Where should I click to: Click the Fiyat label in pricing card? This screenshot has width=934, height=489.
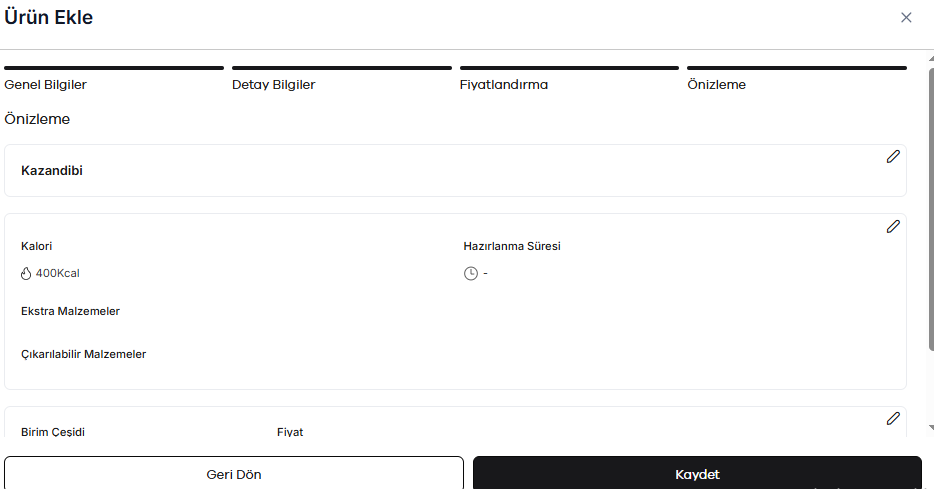pyautogui.click(x=290, y=432)
